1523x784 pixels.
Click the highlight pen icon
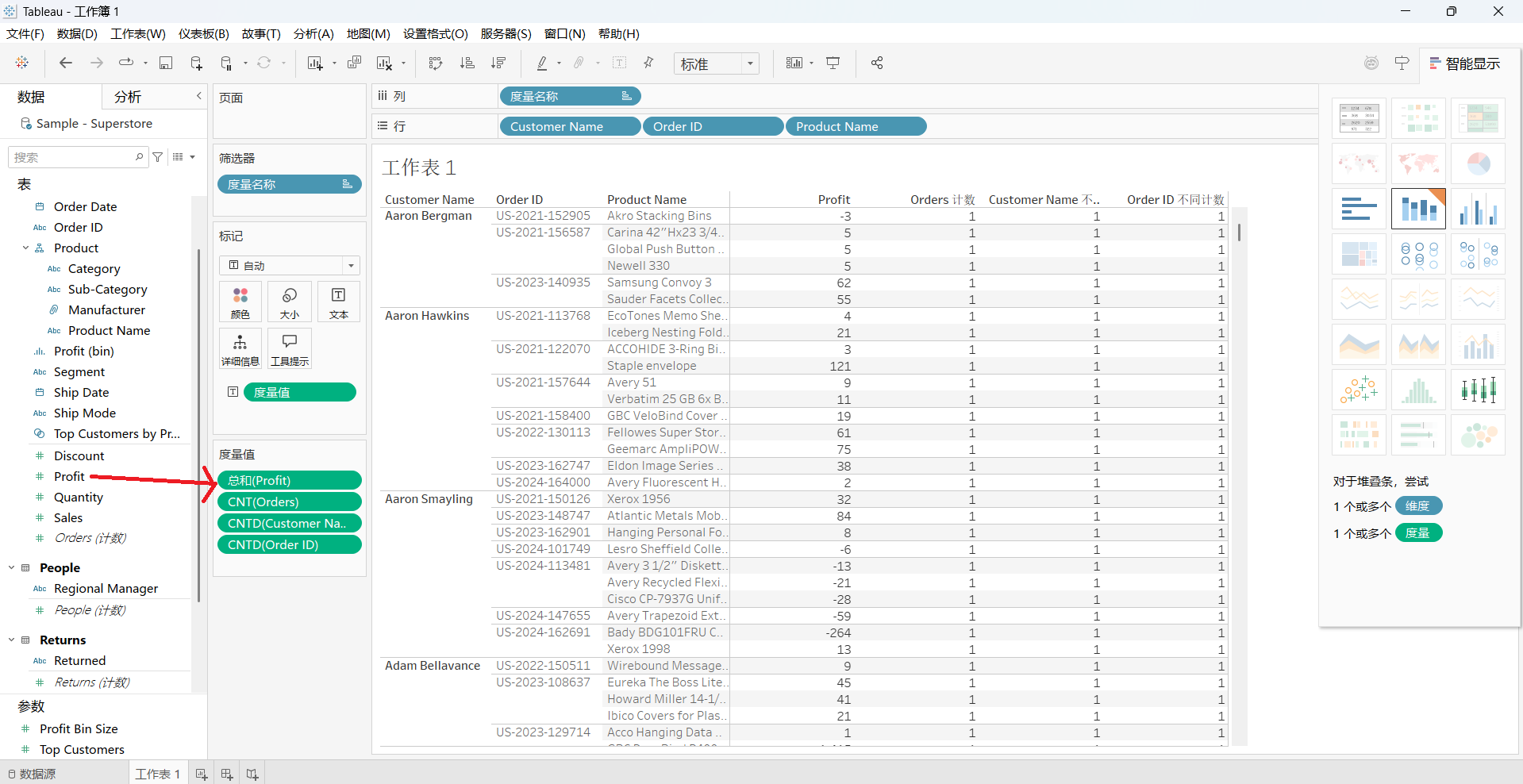(542, 63)
